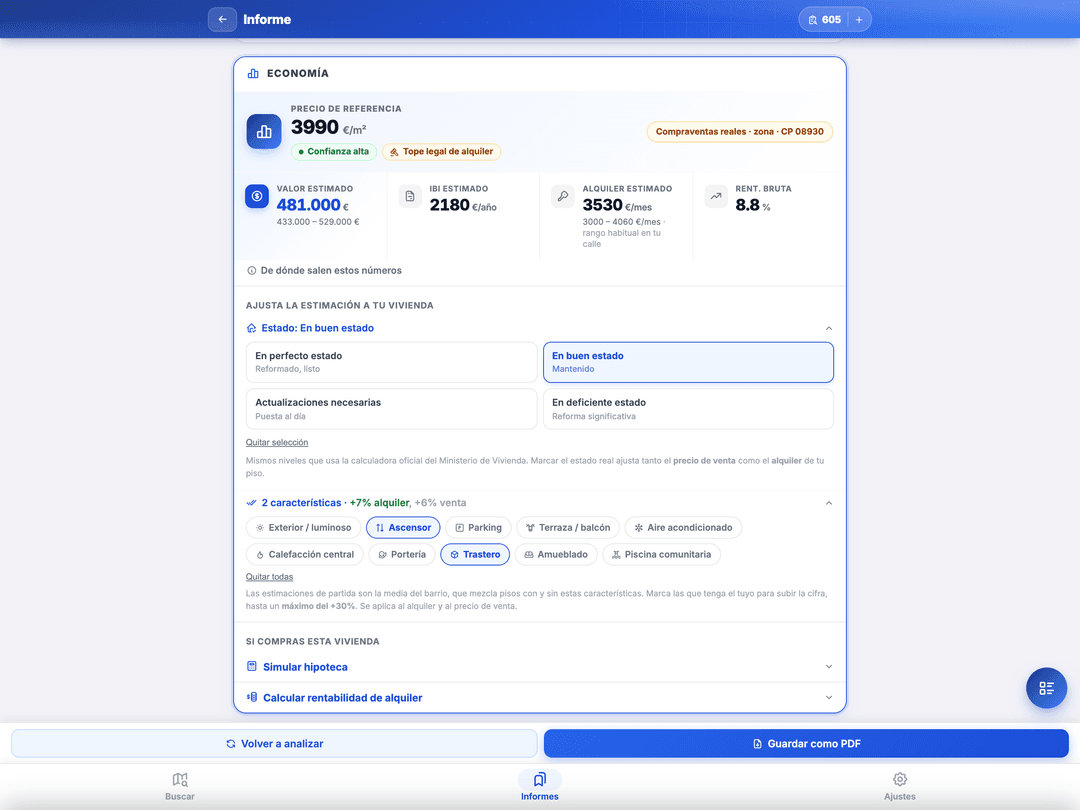Click the calculator icon beside Simular hipoteca

(251, 666)
